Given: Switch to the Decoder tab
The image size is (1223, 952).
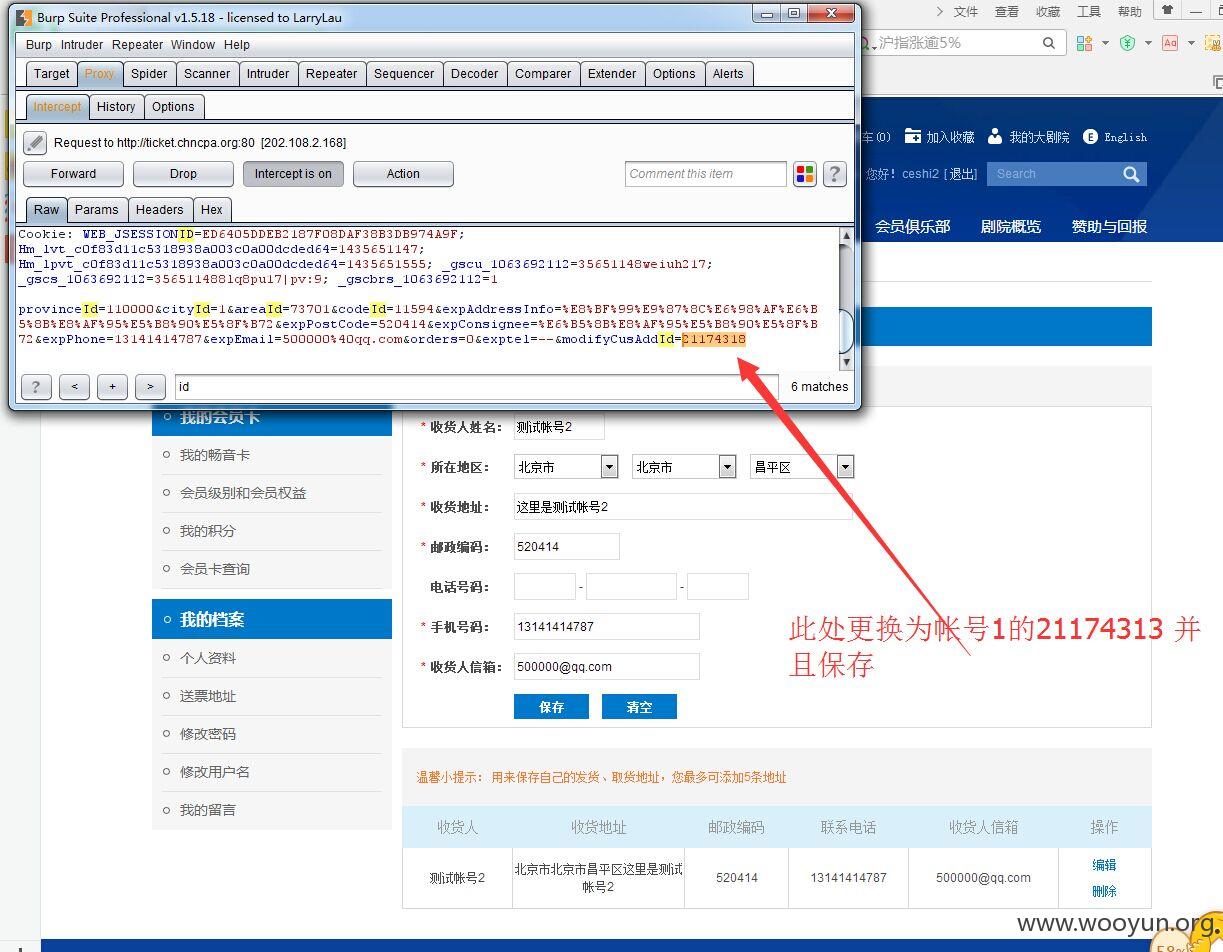Looking at the screenshot, I should pyautogui.click(x=474, y=74).
